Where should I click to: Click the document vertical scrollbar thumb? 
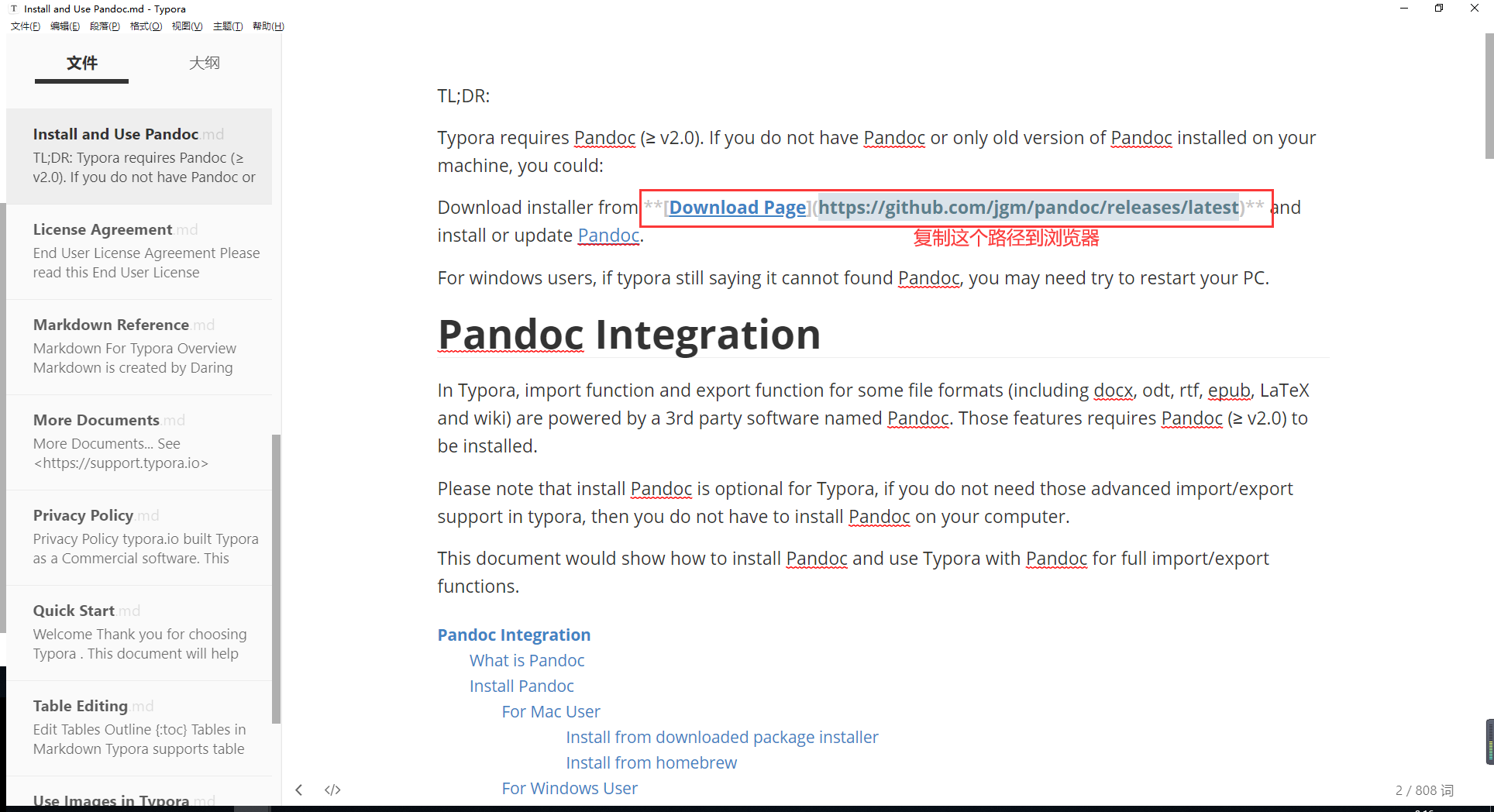1489,95
